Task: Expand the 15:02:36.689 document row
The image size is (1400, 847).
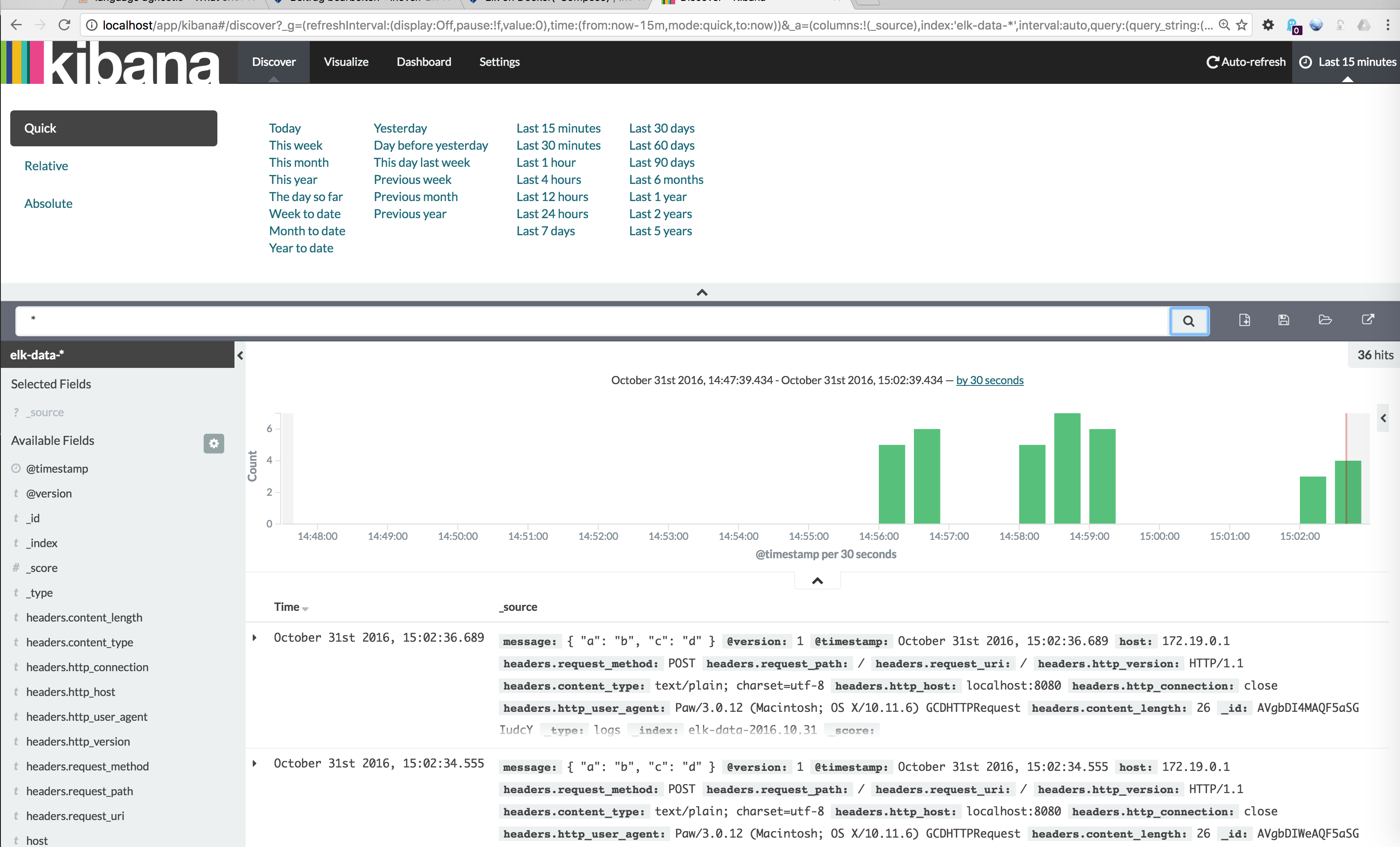Action: (x=255, y=637)
